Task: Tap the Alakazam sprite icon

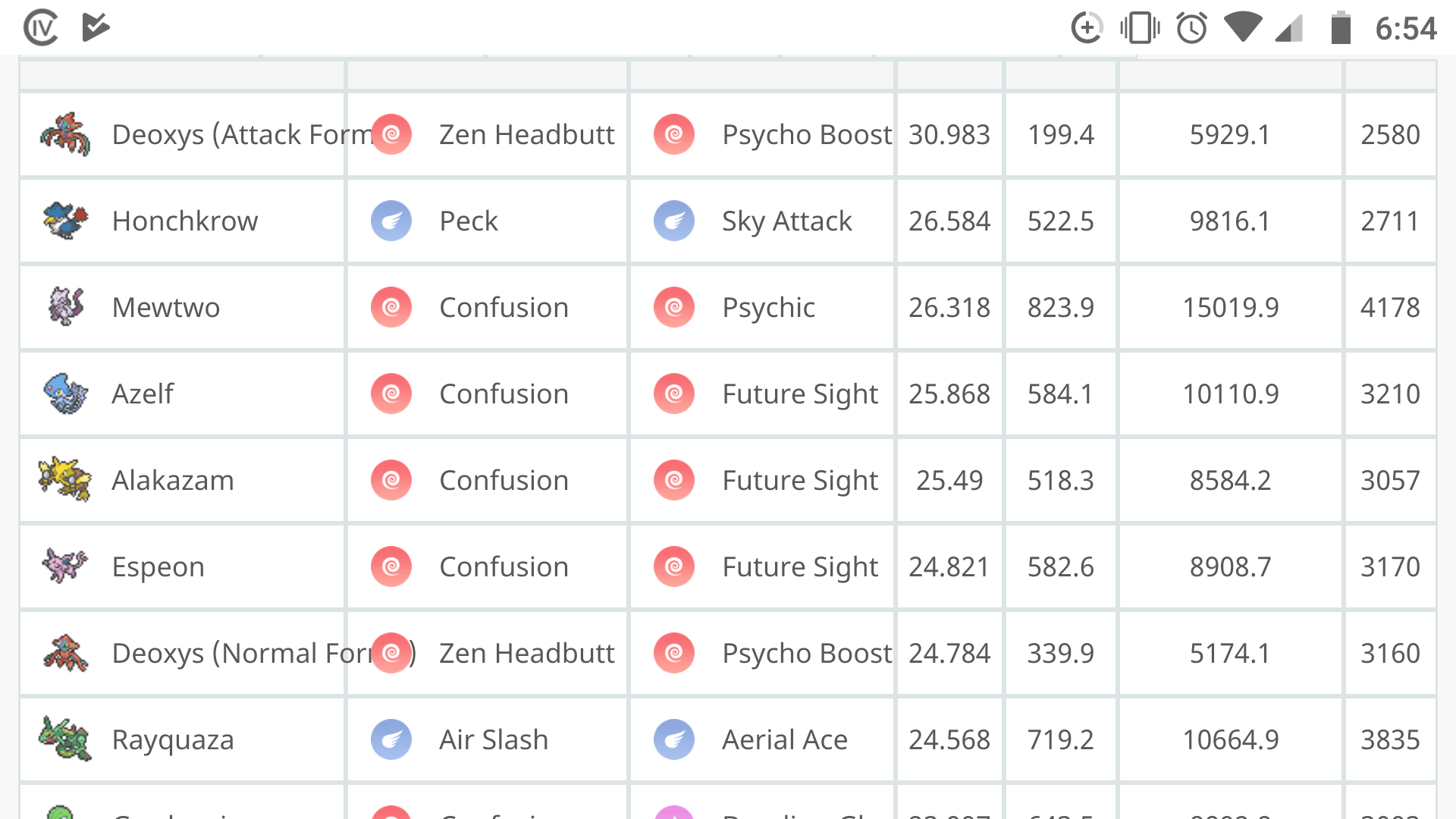Action: point(65,480)
